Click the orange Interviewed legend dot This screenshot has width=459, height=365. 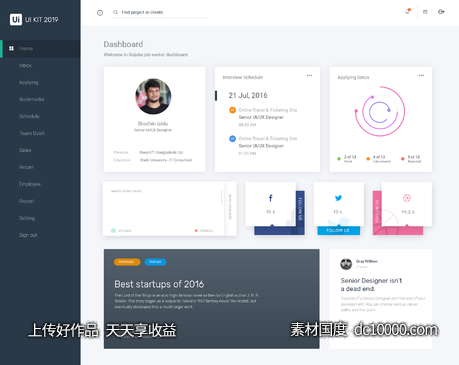(x=368, y=159)
